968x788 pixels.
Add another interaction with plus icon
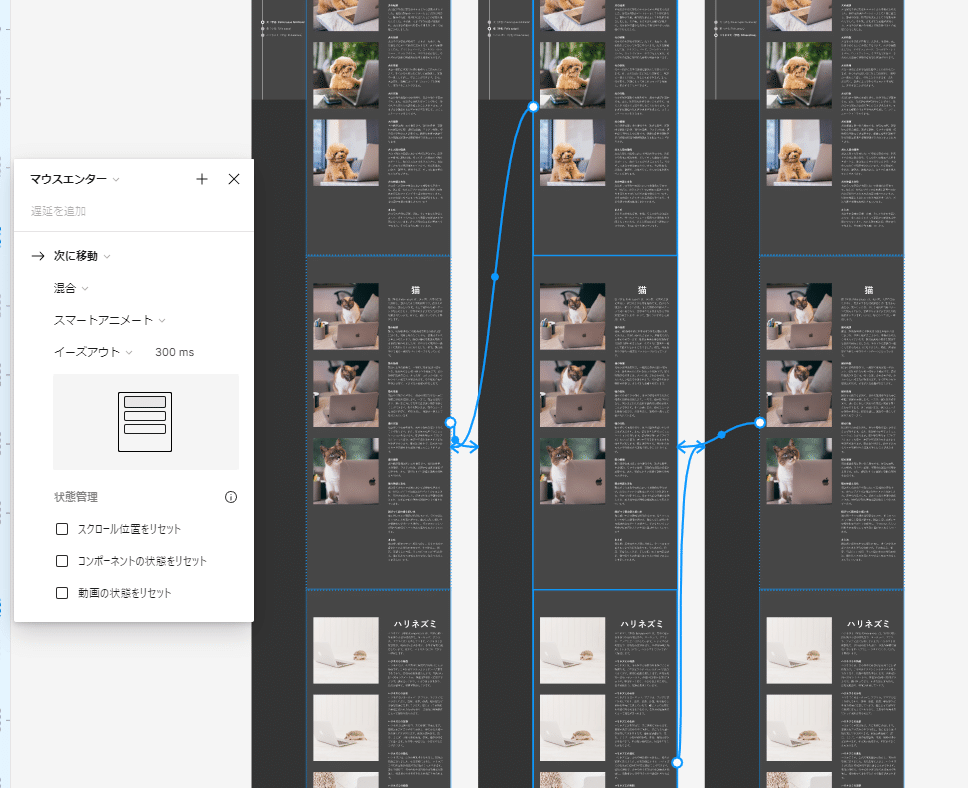(x=202, y=179)
